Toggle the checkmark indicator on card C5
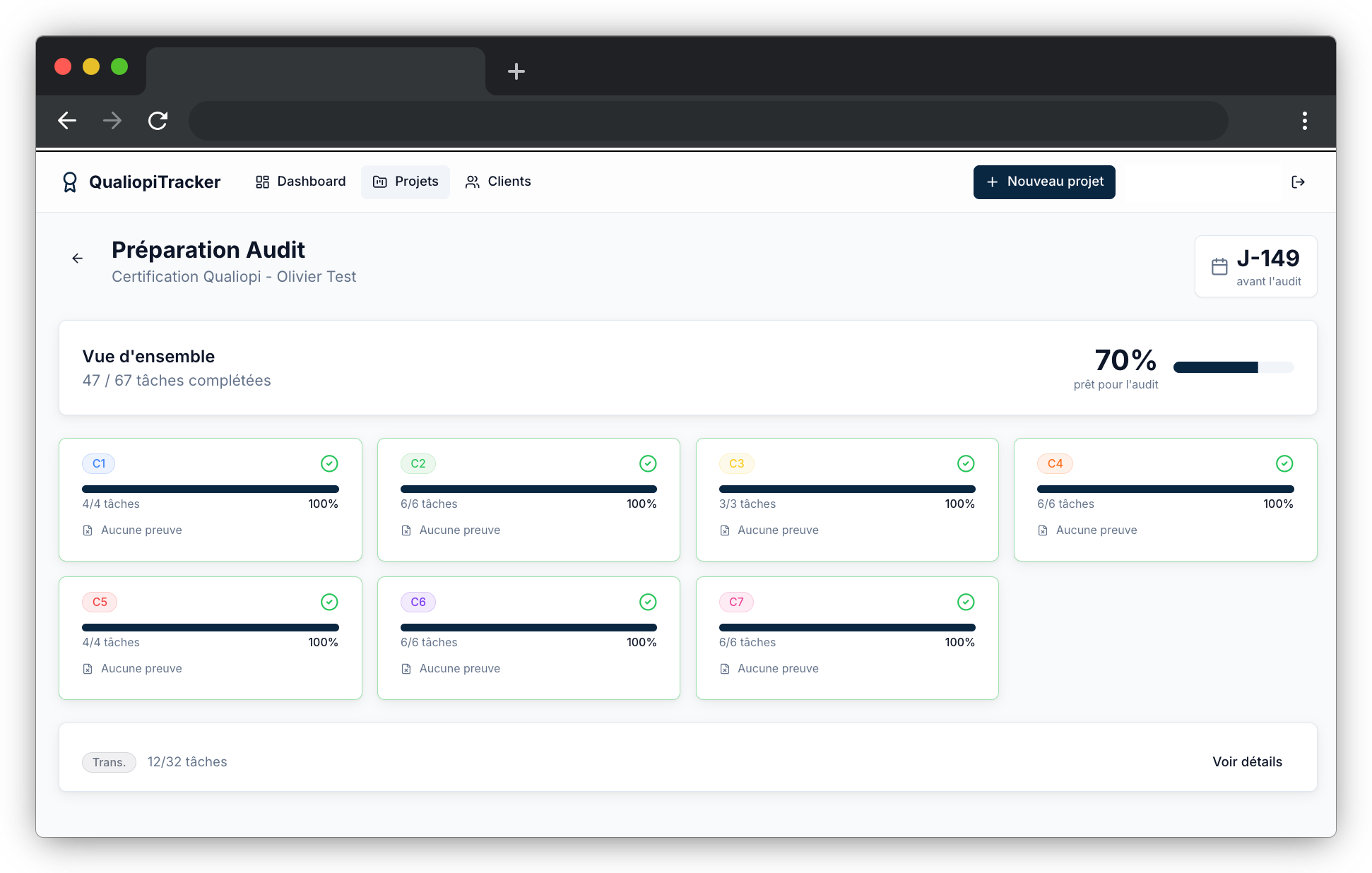The image size is (1372, 873). tap(330, 602)
